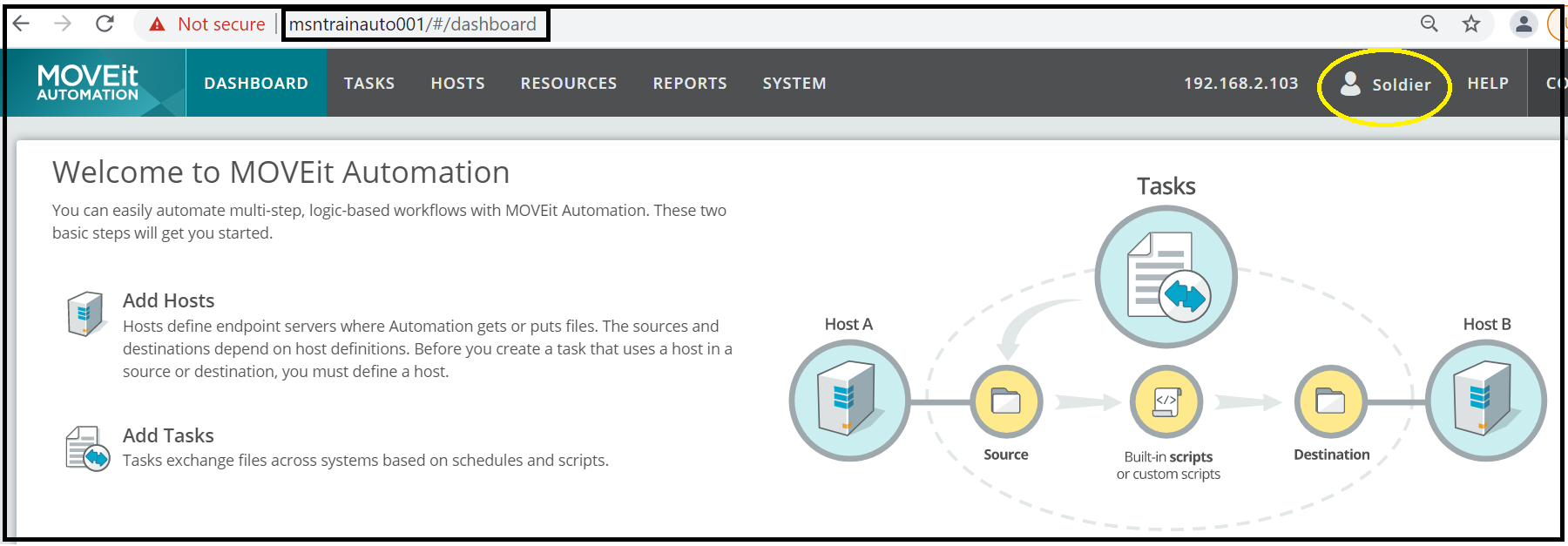
Task: Click the Welcome to MOVEit Automation heading
Action: pos(280,172)
